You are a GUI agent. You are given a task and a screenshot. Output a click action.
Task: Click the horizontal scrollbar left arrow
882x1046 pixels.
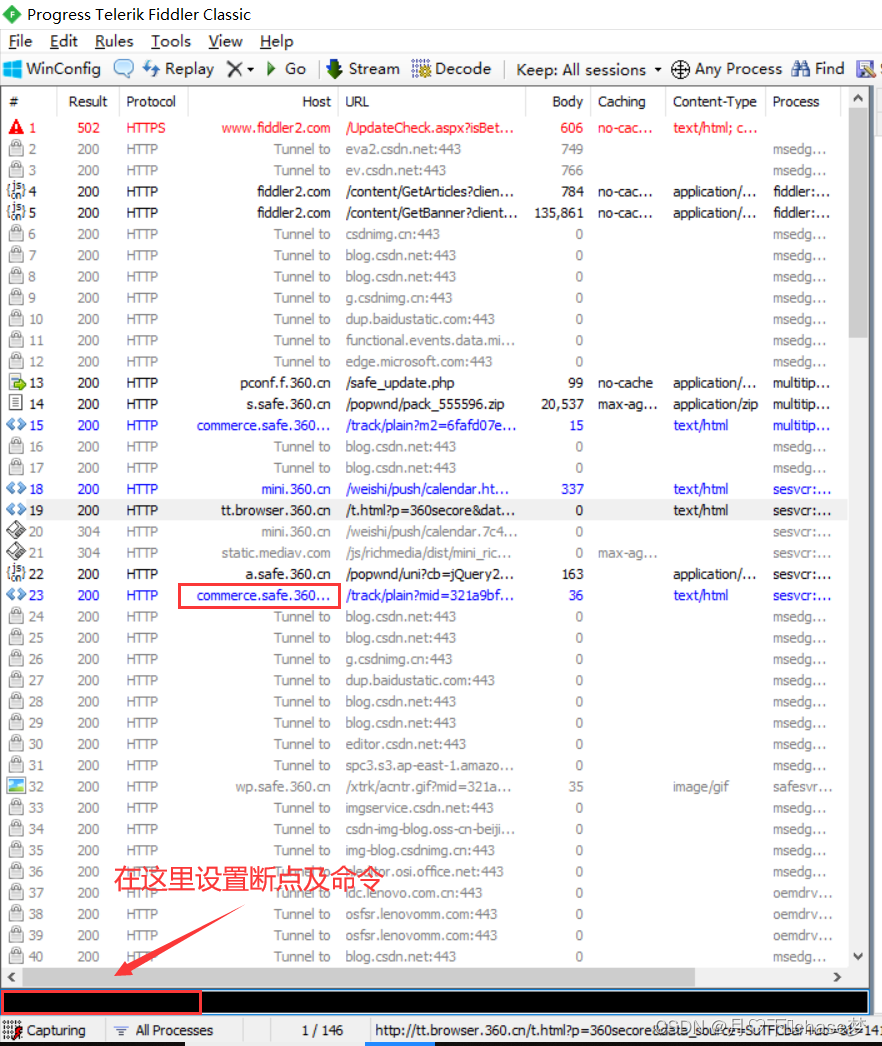pos(11,977)
